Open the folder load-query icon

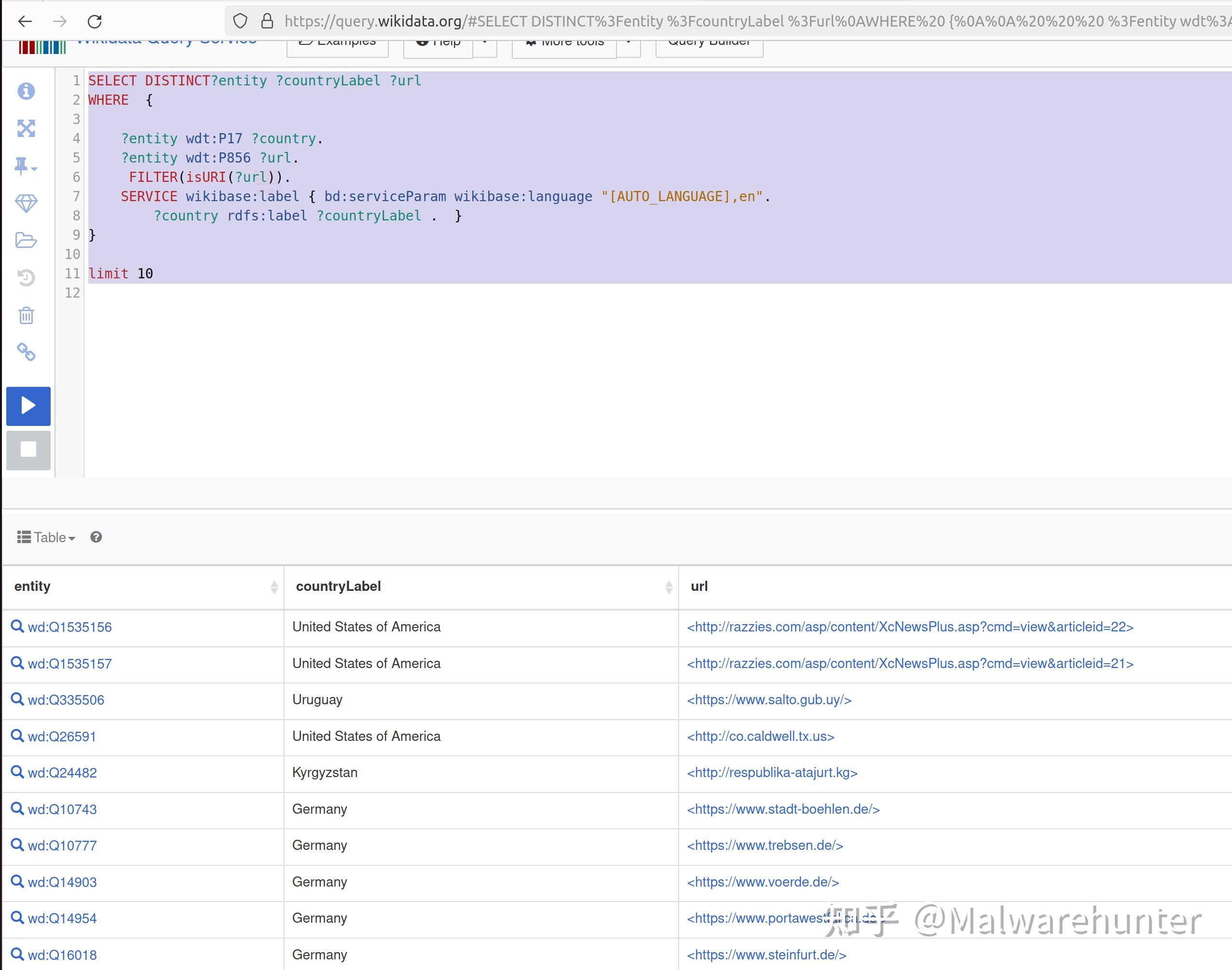pyautogui.click(x=26, y=240)
